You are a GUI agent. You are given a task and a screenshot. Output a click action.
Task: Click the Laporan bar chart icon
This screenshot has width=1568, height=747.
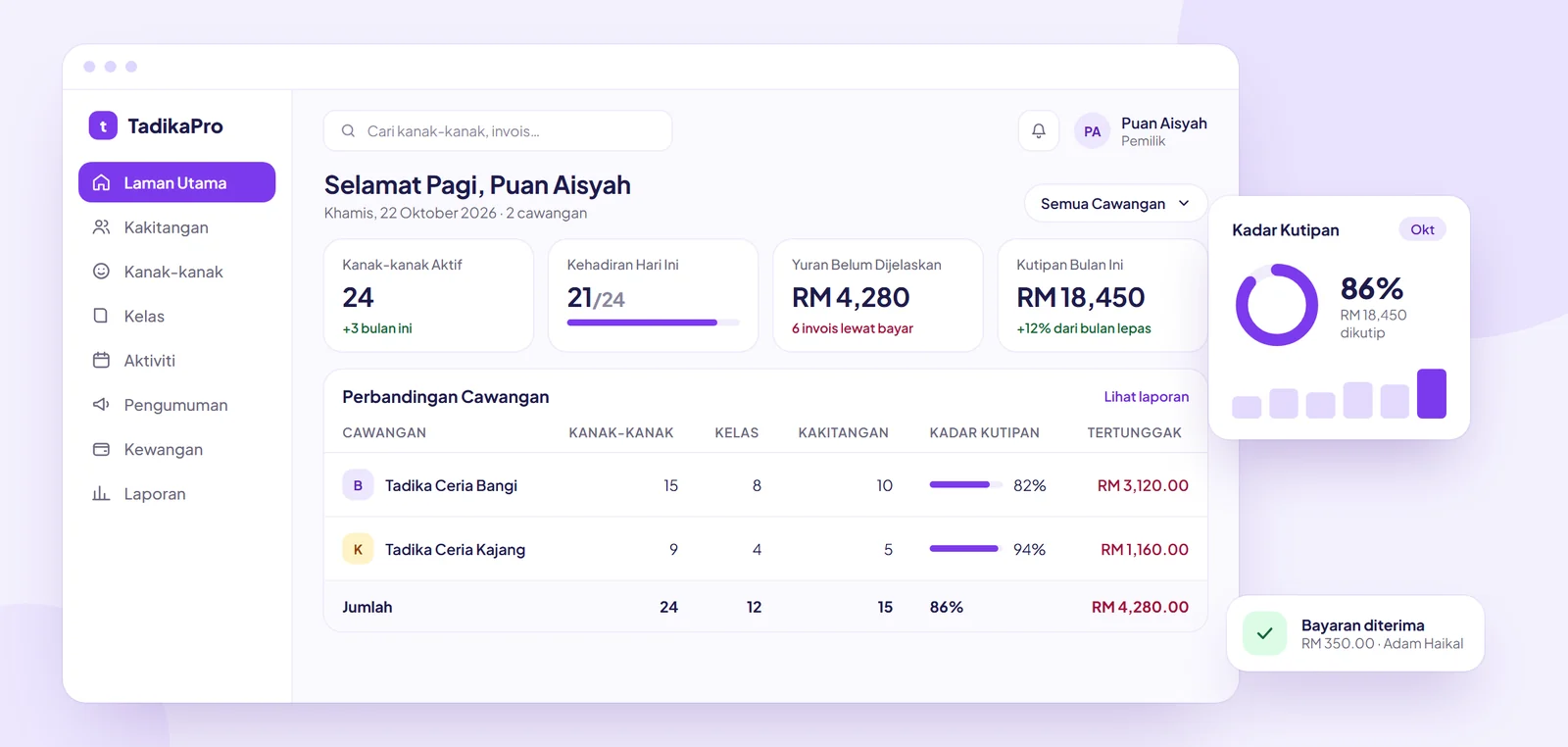coord(101,494)
